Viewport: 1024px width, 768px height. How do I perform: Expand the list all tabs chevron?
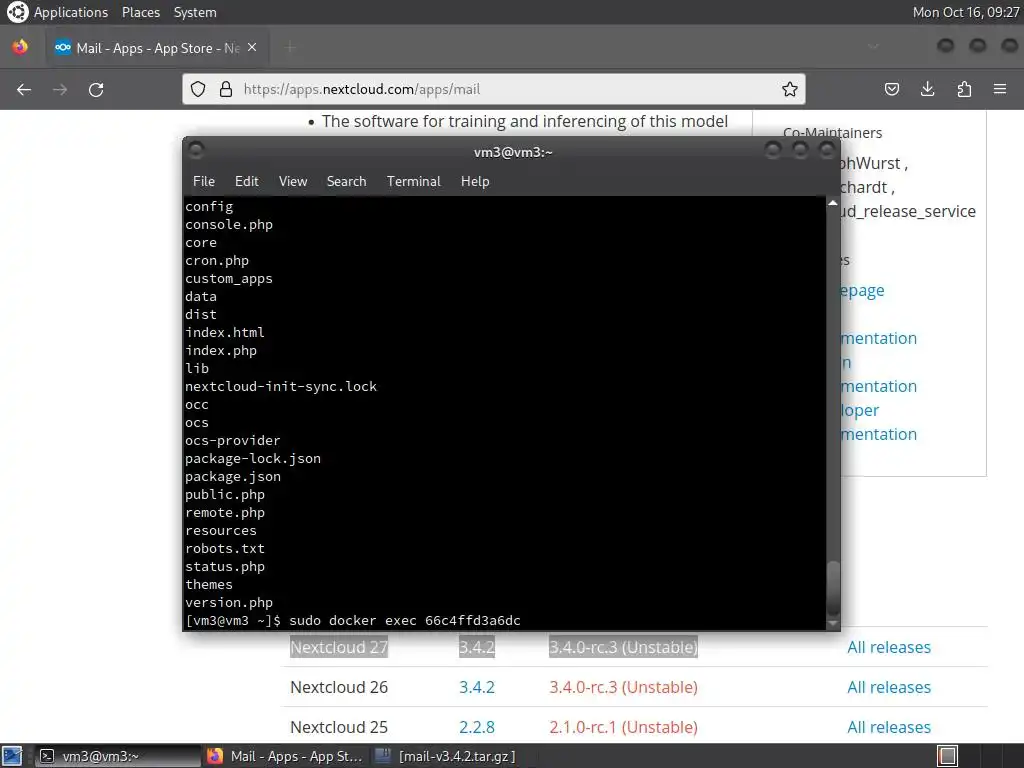coord(873,47)
